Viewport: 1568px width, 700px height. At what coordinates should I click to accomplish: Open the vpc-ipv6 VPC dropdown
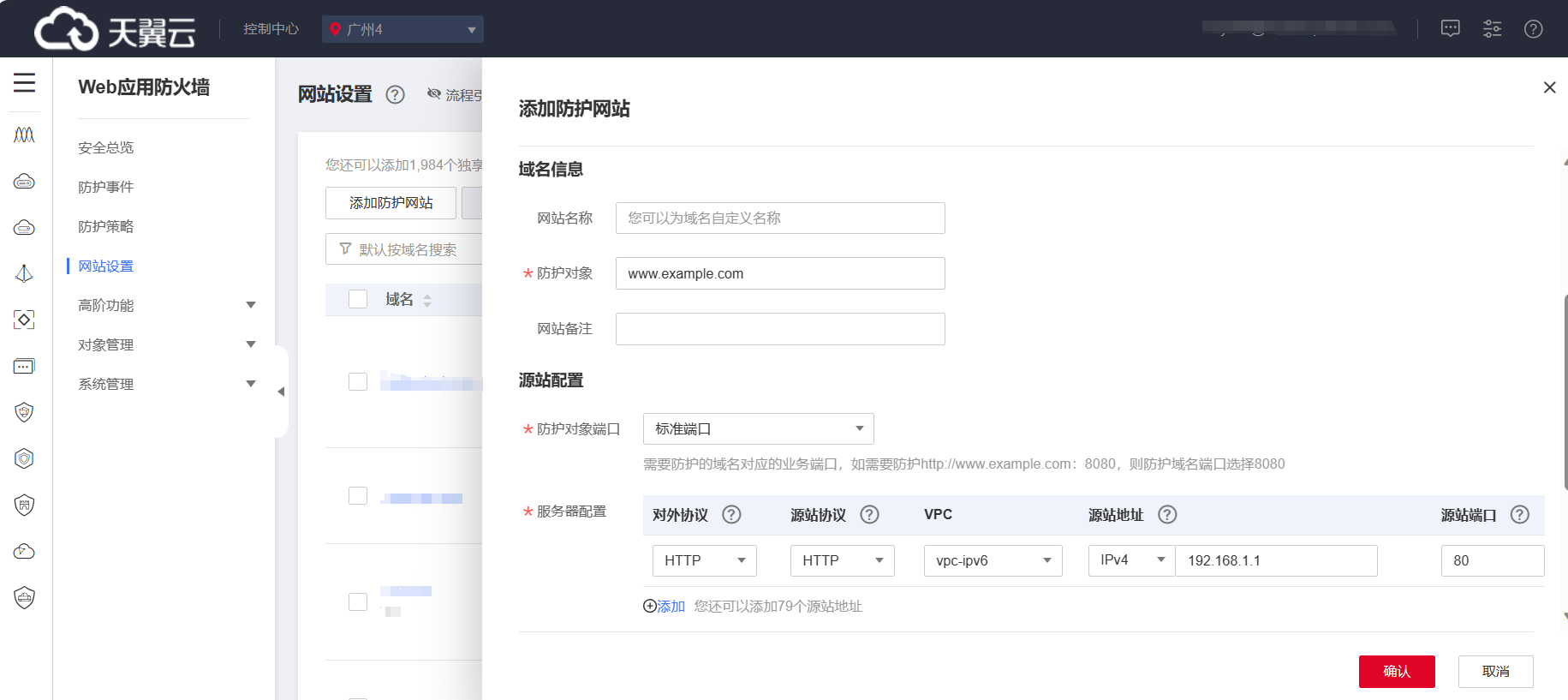click(x=993, y=560)
